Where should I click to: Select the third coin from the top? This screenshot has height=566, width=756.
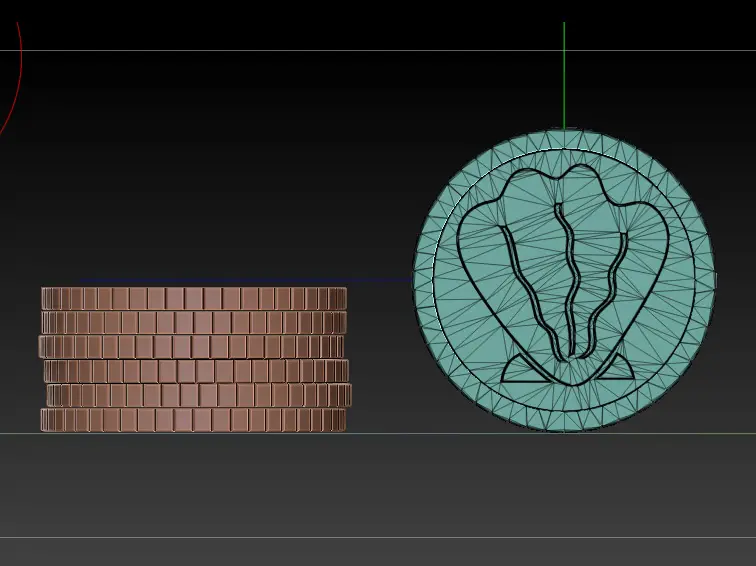click(x=193, y=346)
